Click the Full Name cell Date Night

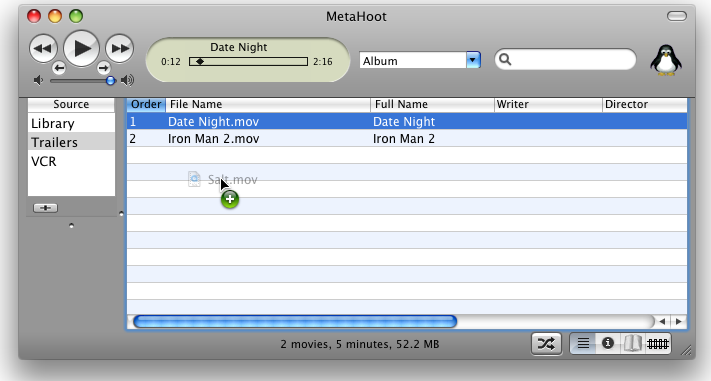tap(404, 121)
